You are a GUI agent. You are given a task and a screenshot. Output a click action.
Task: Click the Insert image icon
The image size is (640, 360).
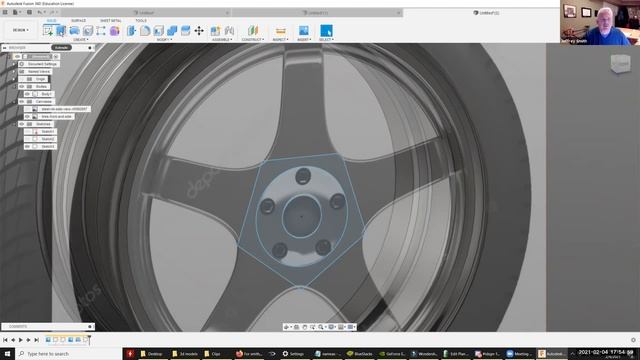[x=303, y=31]
